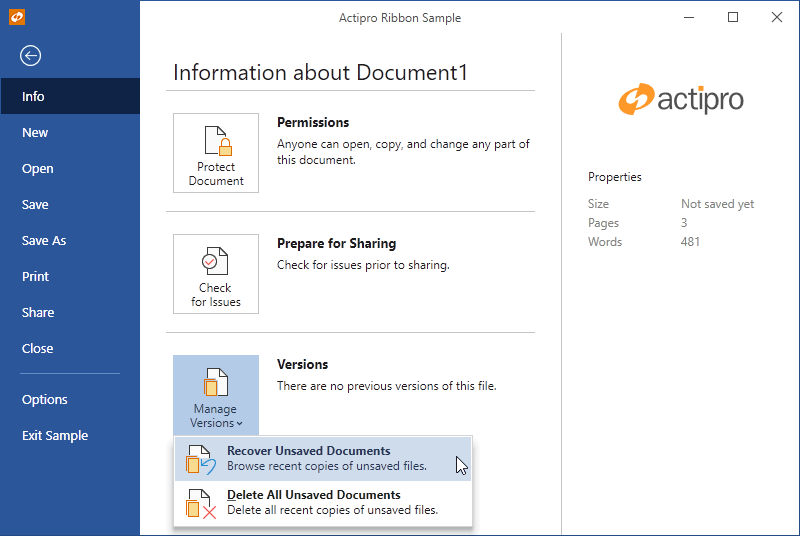The image size is (800, 536).
Task: Collapse the Manage Versions dropdown arrow
Action: pyautogui.click(x=240, y=424)
